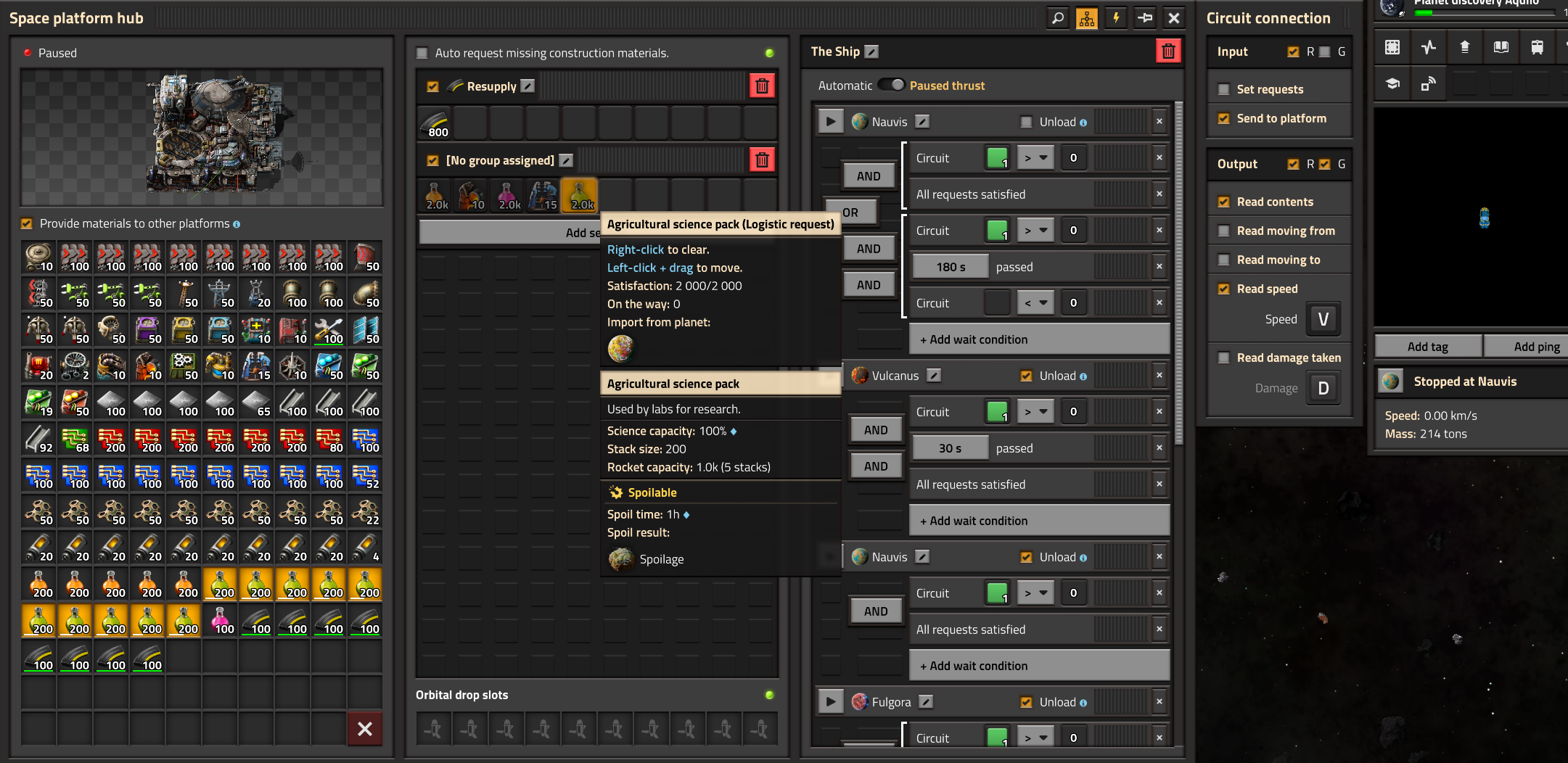1568x763 pixels.
Task: Click the play arrow beside Fulgora
Action: tap(831, 701)
